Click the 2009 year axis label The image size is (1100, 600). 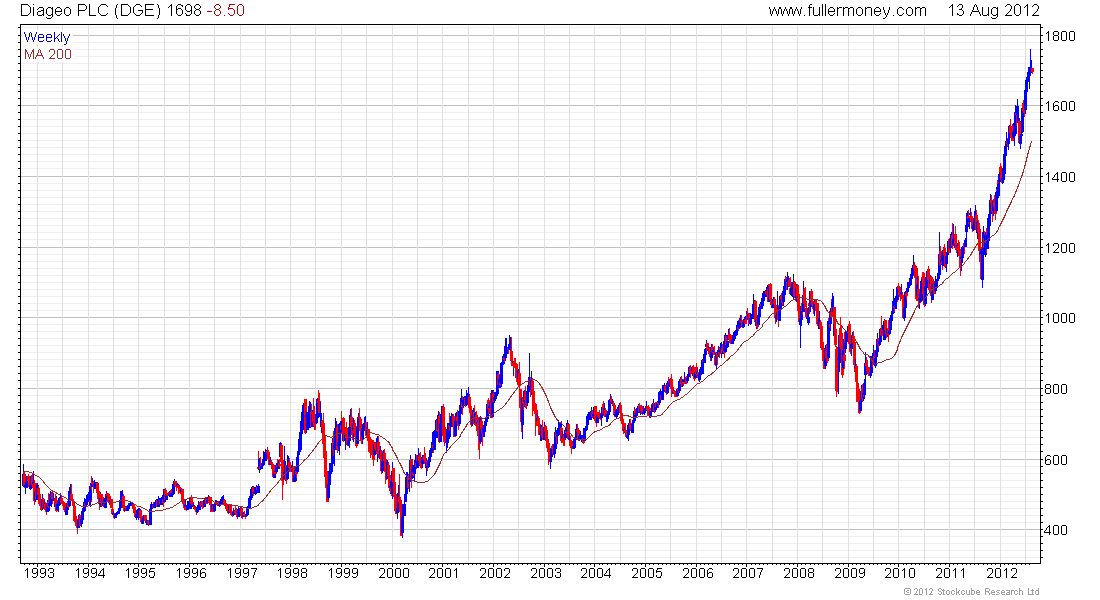click(x=850, y=573)
